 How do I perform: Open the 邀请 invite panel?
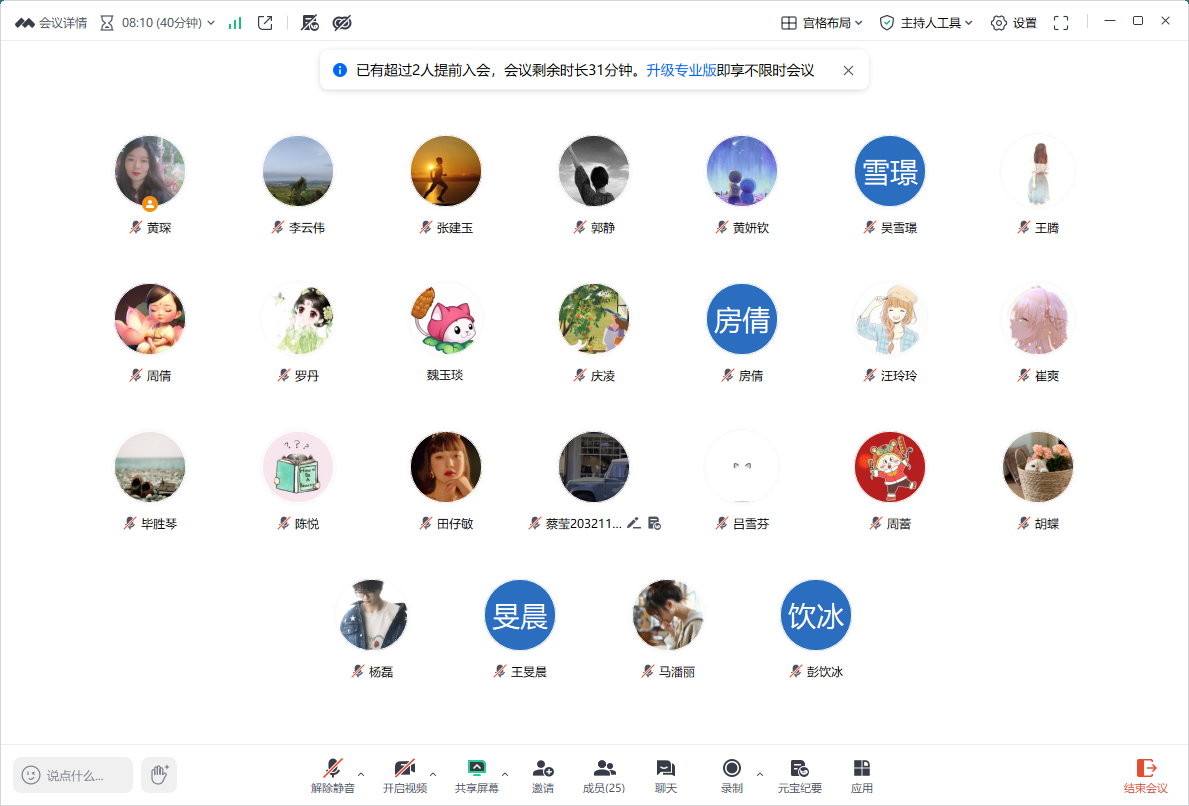point(543,775)
